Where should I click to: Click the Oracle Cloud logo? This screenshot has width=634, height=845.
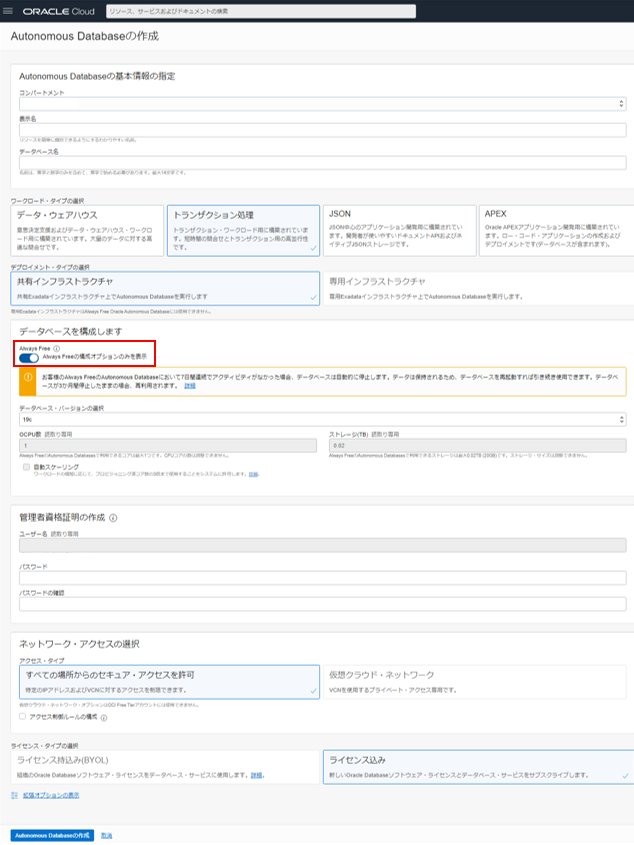pyautogui.click(x=58, y=11)
